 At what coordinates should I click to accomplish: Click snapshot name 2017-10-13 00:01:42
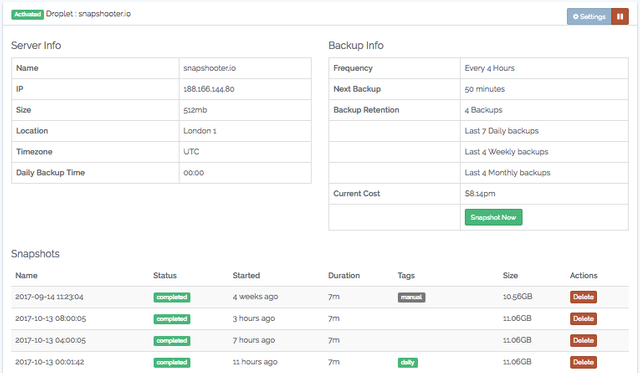coord(49,362)
